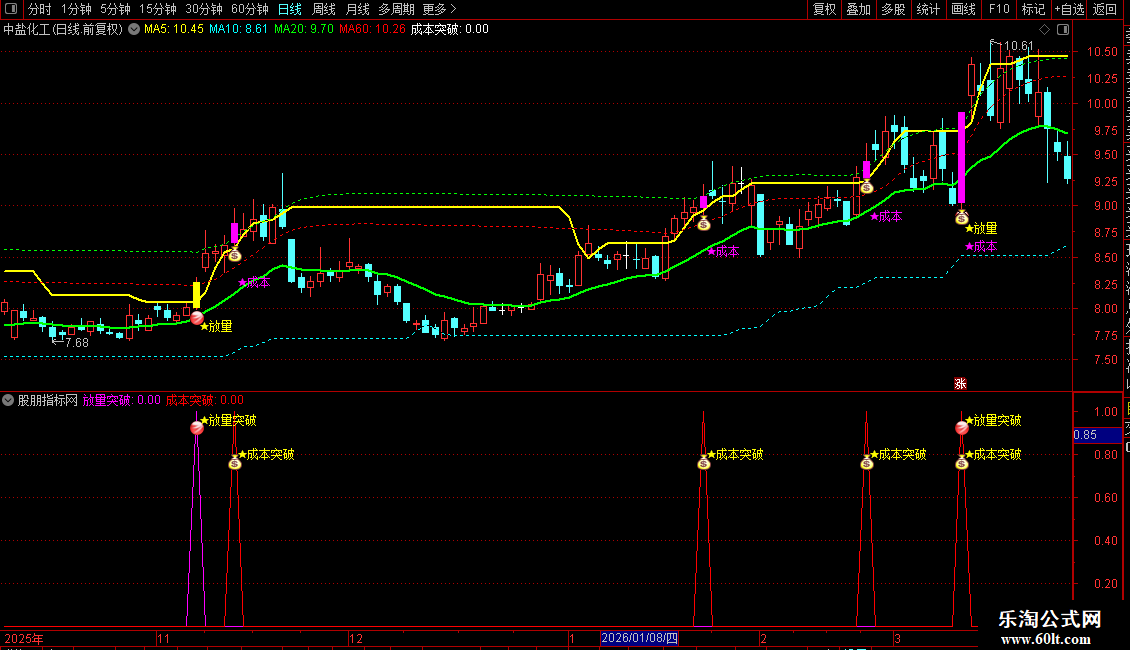Open the 画线 drawing tools
Screen dimensions: 1130x650
pos(964,9)
